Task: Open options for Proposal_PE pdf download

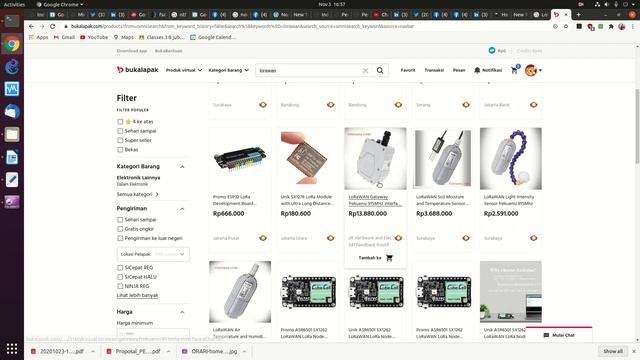Action: 169,351
